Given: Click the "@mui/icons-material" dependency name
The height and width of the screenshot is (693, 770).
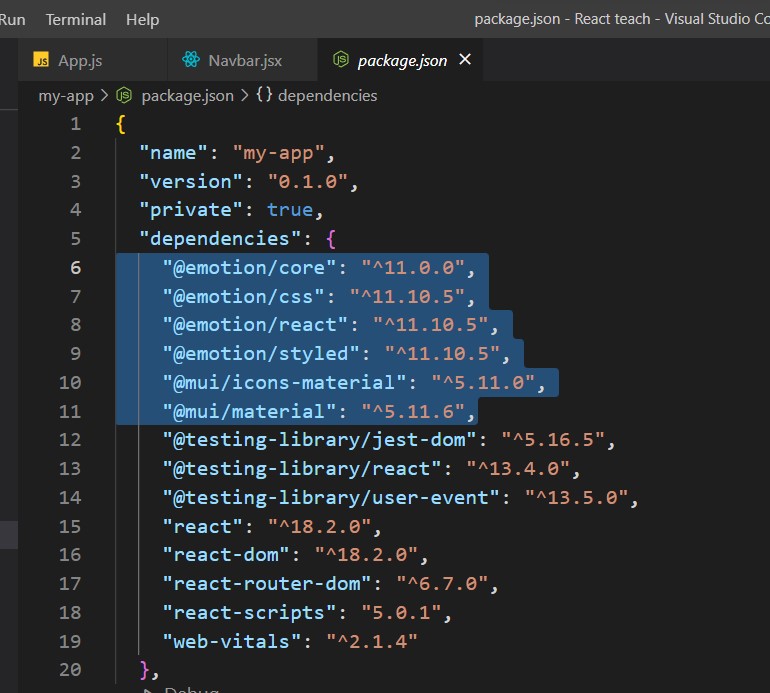Looking at the screenshot, I should [x=284, y=383].
